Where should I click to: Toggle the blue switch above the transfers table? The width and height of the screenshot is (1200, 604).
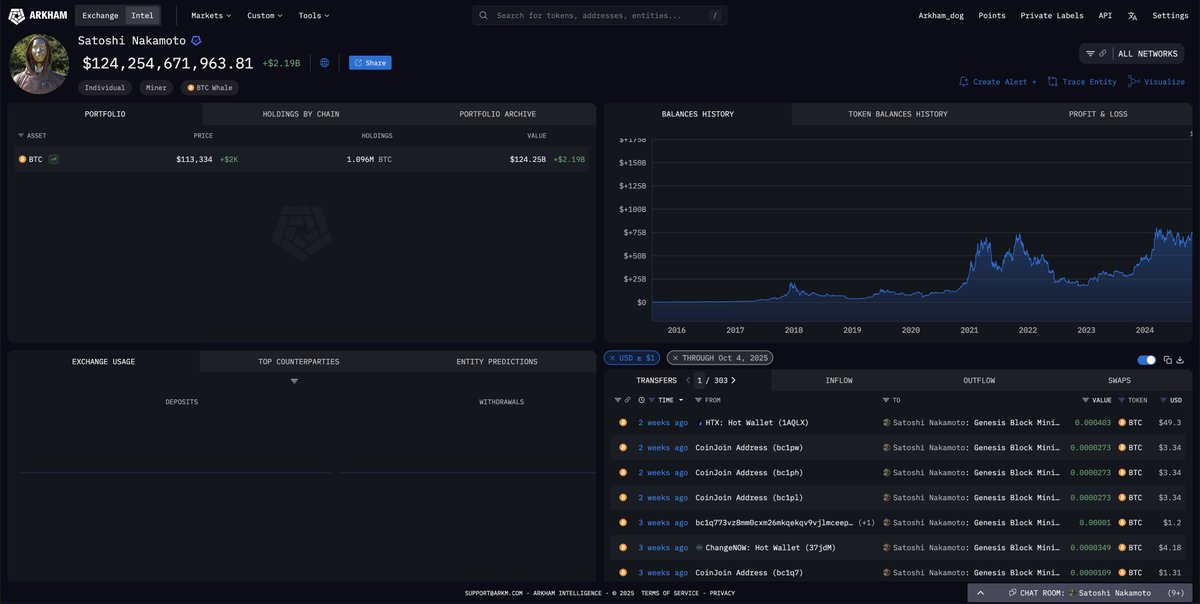pos(1147,360)
